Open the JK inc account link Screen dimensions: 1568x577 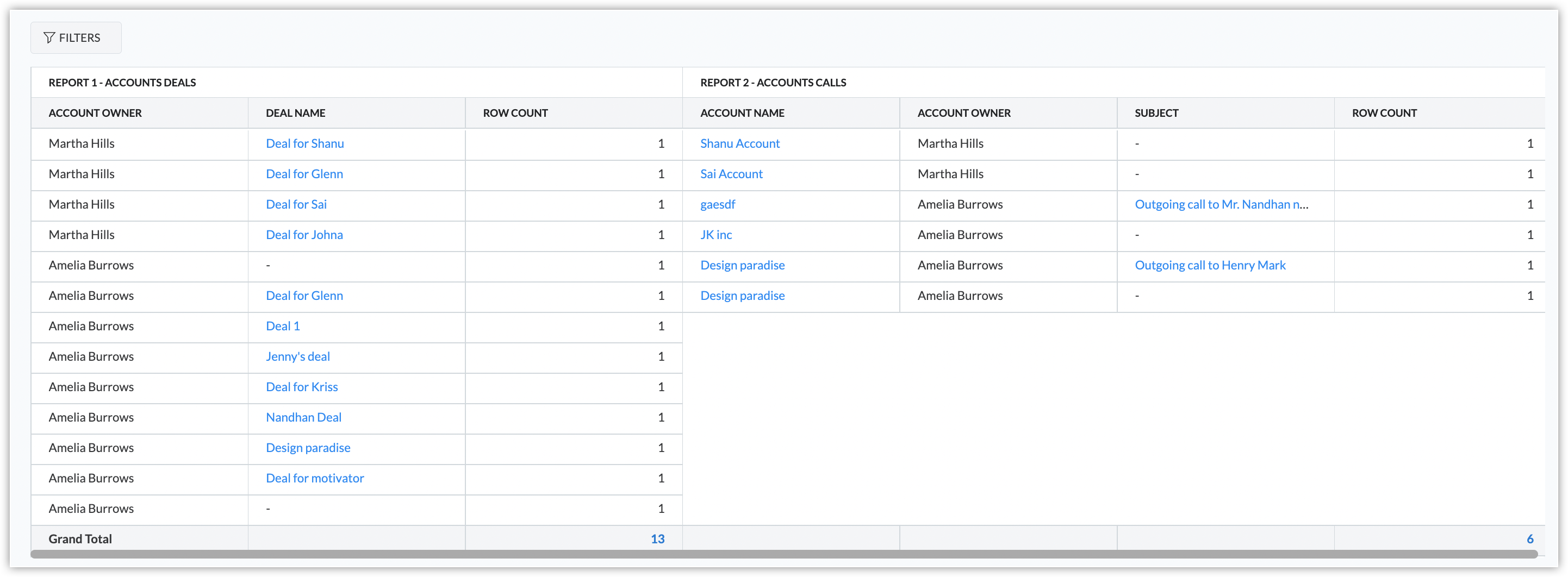pyautogui.click(x=716, y=235)
